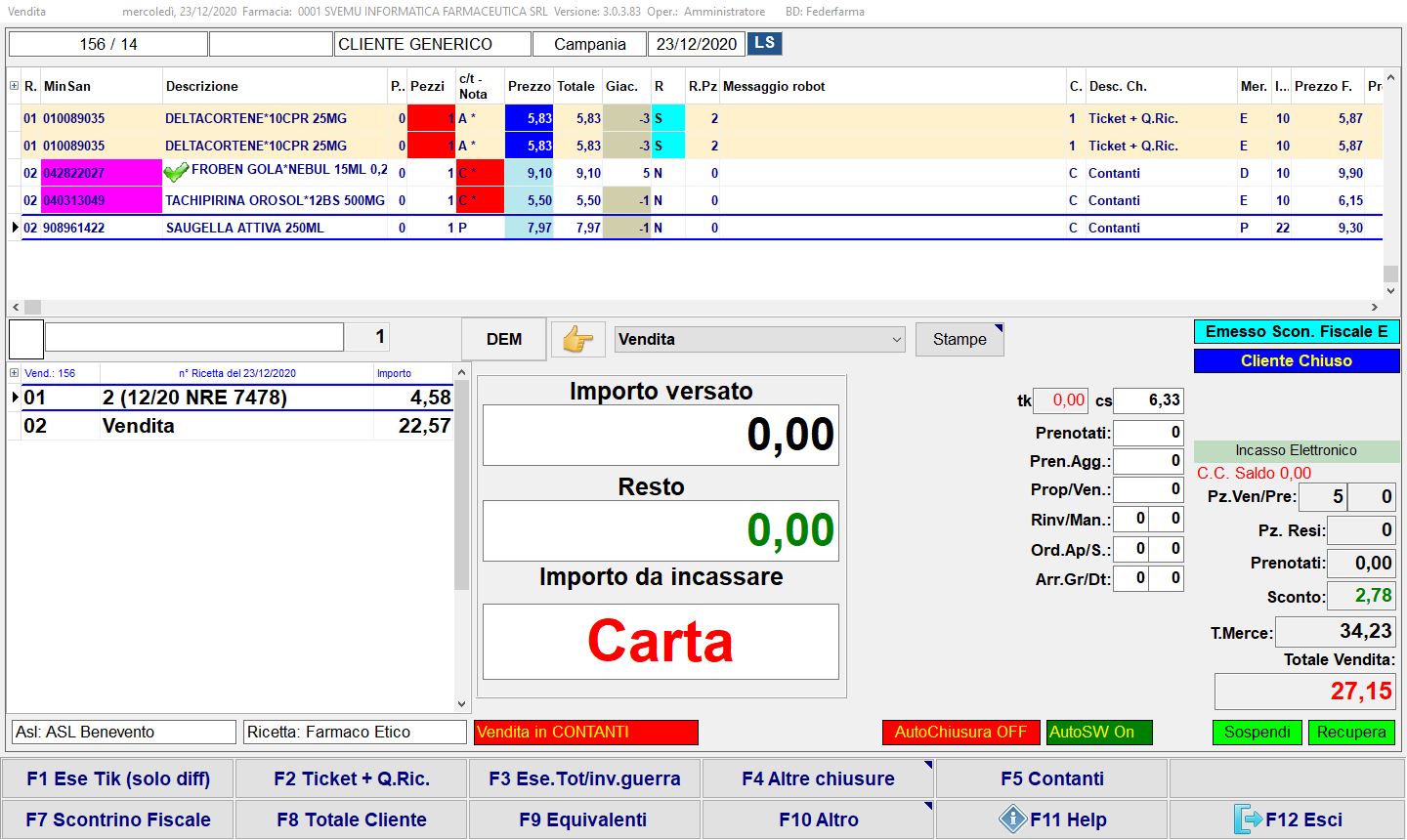This screenshot has height=840, width=1407.
Task: Toggle AutoChiusura OFF indicator
Action: click(959, 733)
